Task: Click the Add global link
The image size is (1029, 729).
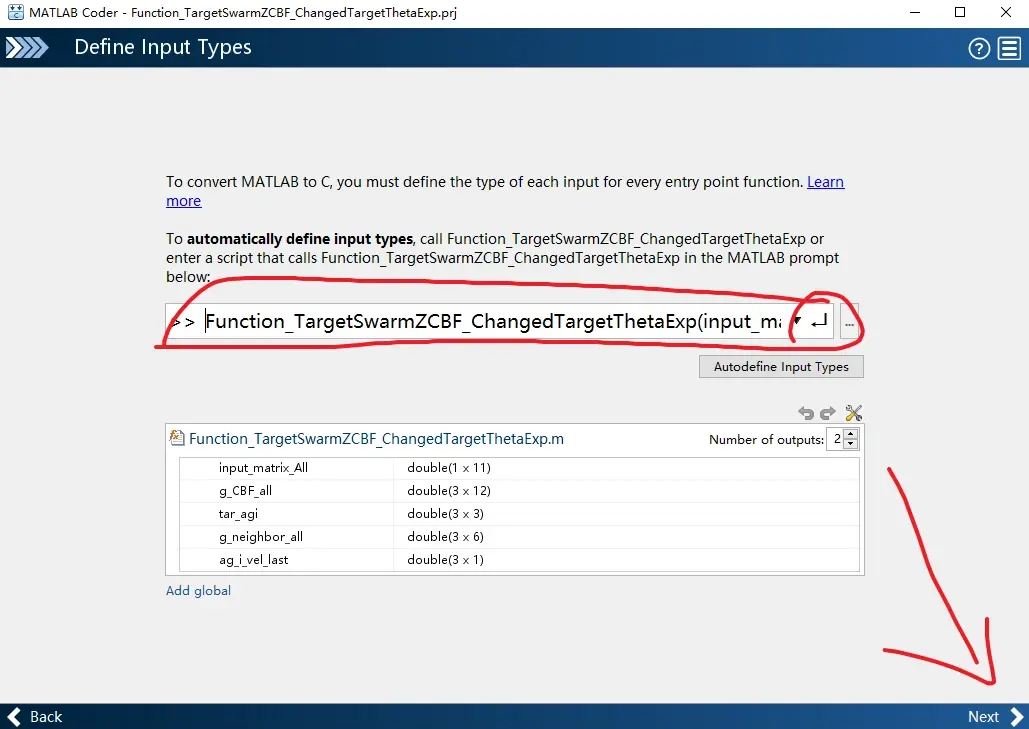Action: (198, 591)
